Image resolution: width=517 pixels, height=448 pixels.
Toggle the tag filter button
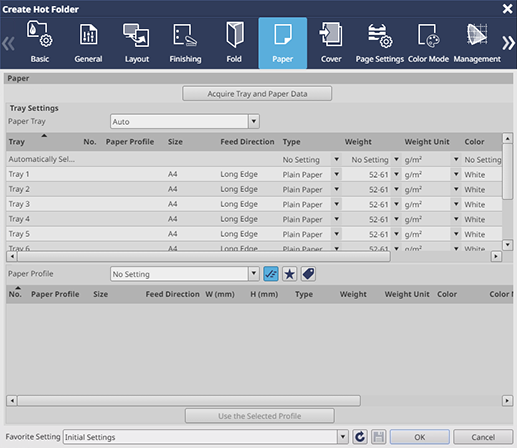point(308,274)
